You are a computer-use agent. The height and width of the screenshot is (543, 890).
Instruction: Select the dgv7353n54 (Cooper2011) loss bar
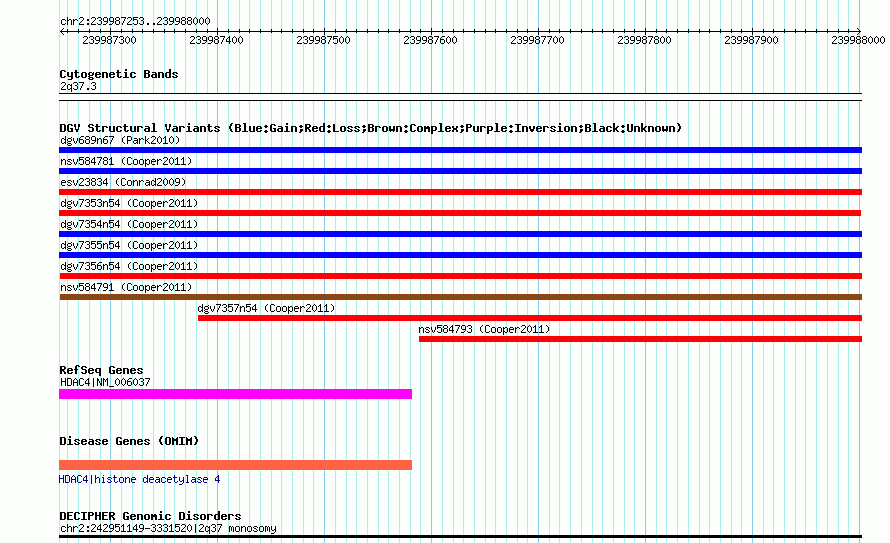[460, 213]
